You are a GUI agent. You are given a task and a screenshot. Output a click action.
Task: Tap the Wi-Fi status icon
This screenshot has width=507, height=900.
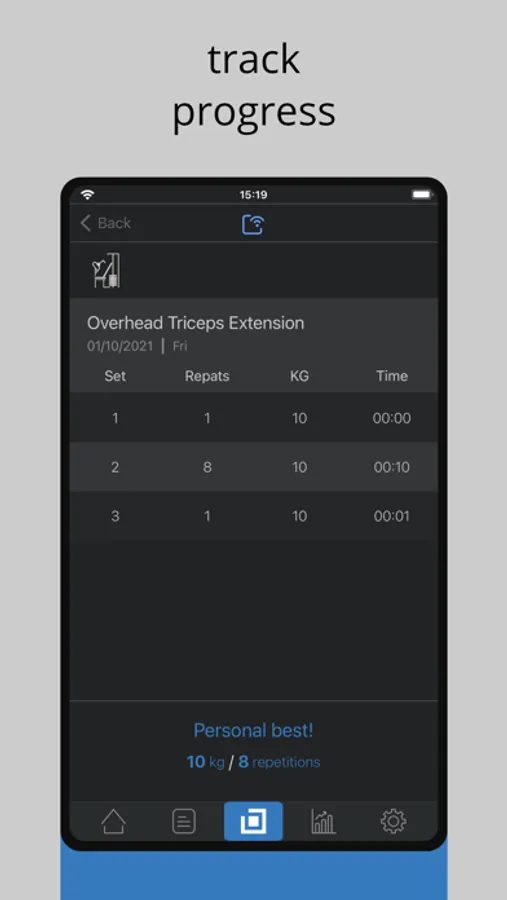[x=87, y=195]
